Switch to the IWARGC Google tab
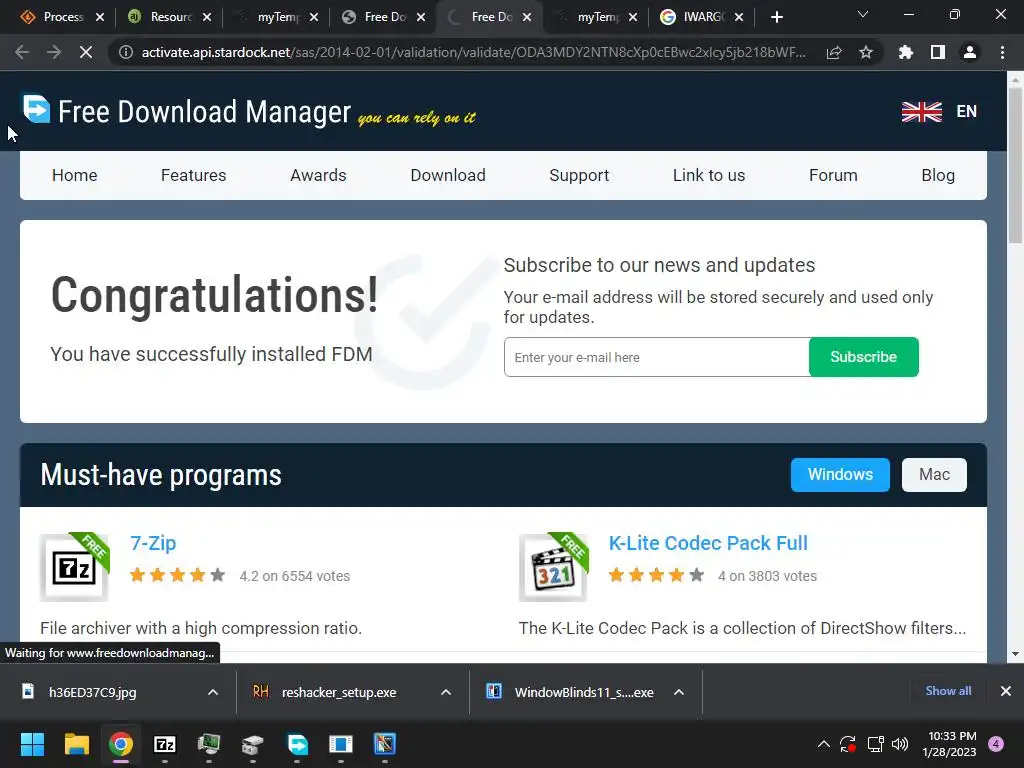Image resolution: width=1024 pixels, height=768 pixels. tap(701, 17)
